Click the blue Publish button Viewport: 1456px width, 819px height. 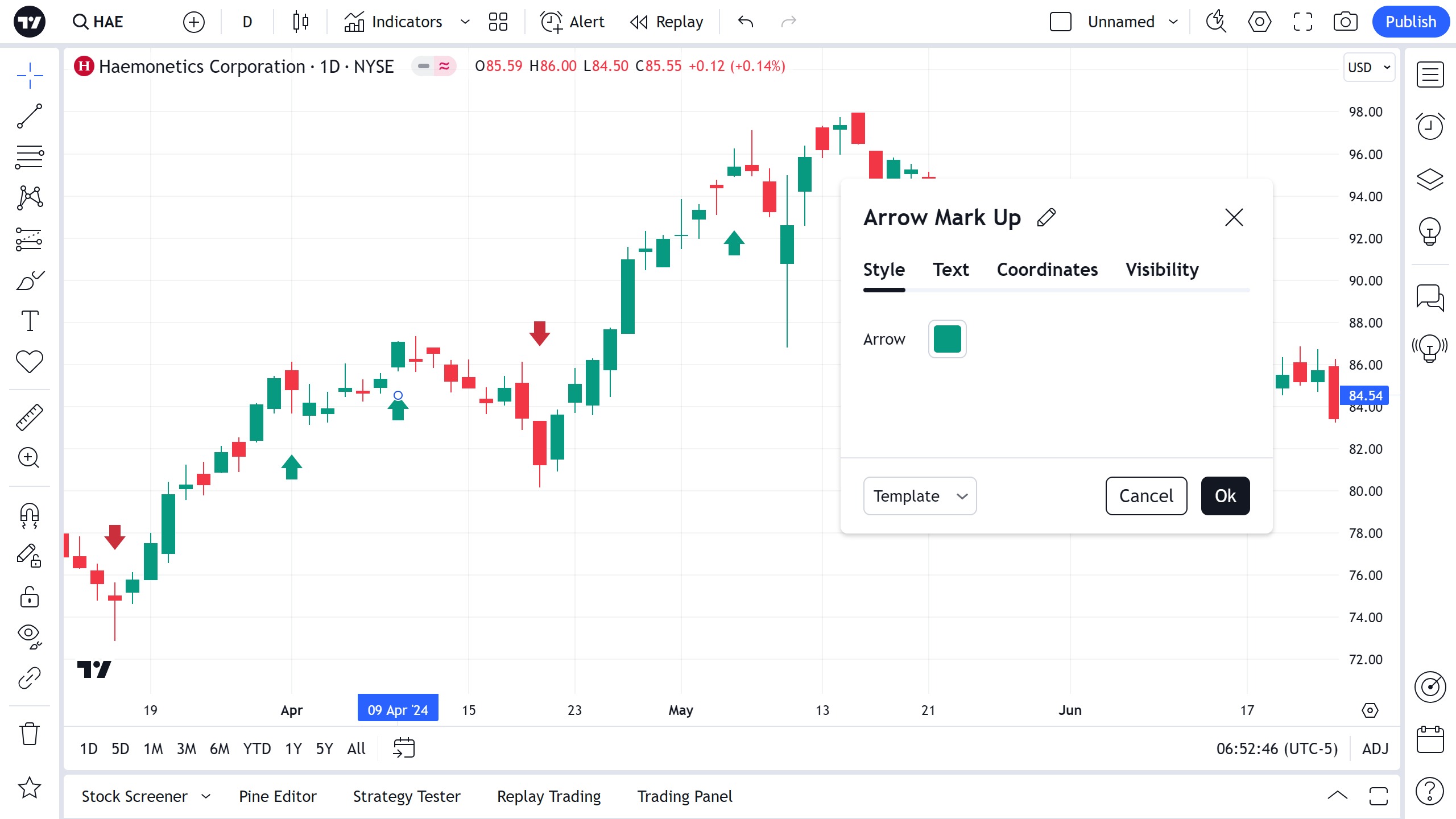1410,22
